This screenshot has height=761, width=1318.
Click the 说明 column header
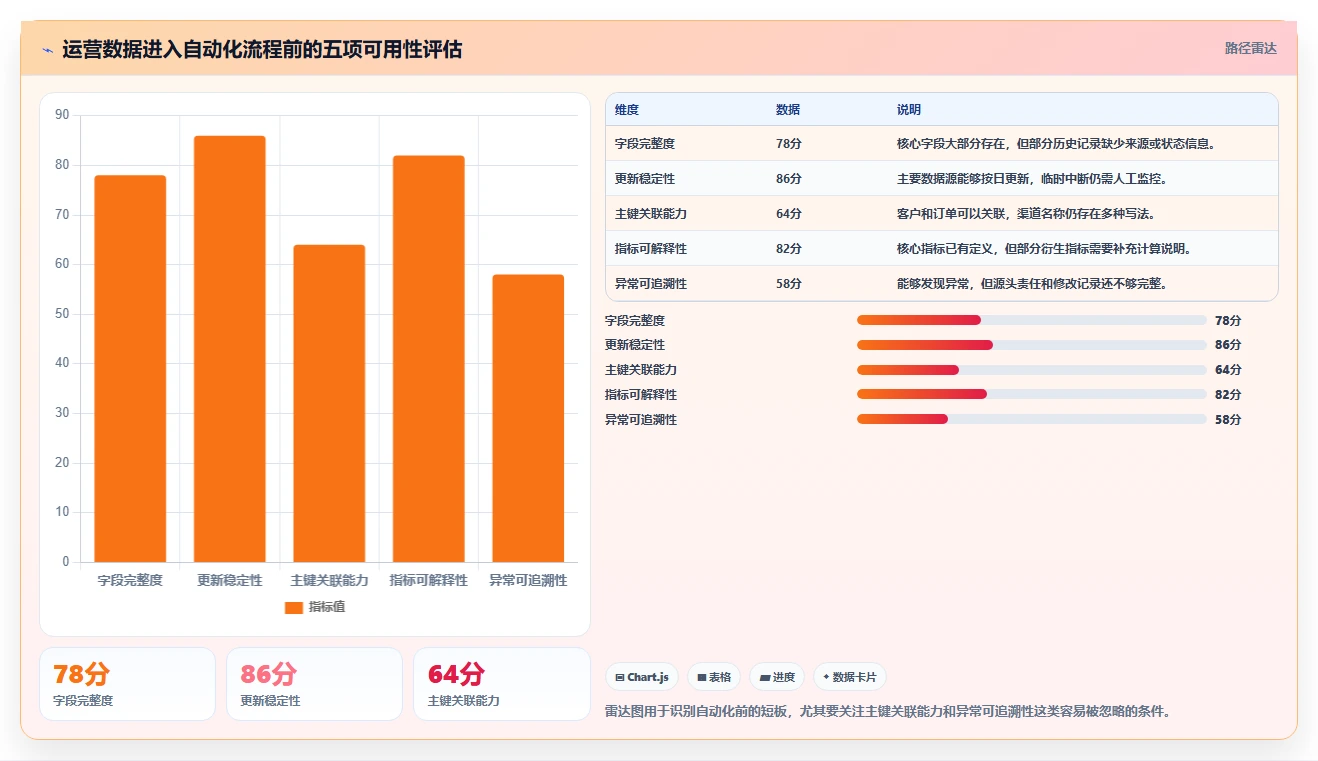909,110
